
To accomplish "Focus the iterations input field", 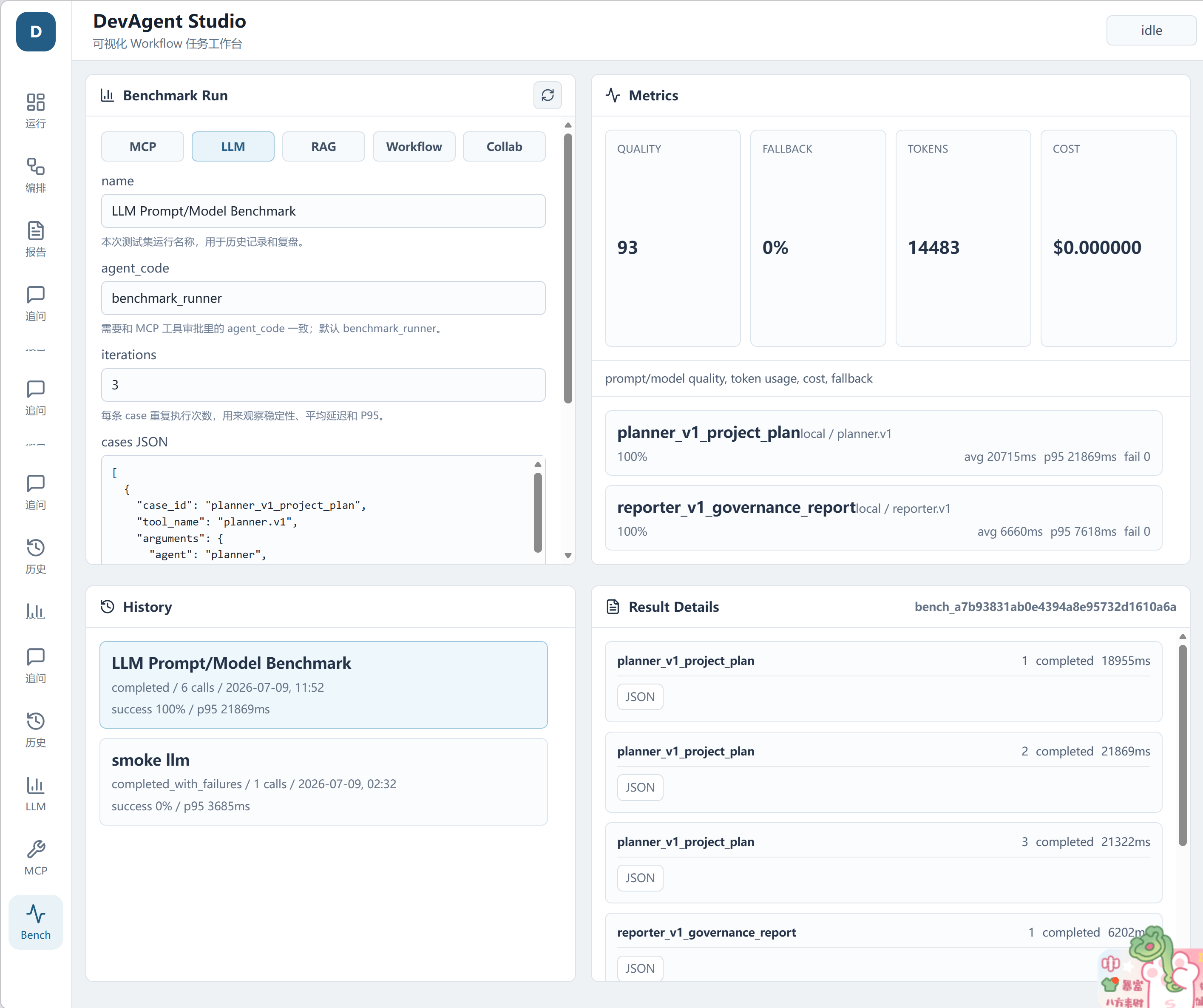I will point(323,385).
